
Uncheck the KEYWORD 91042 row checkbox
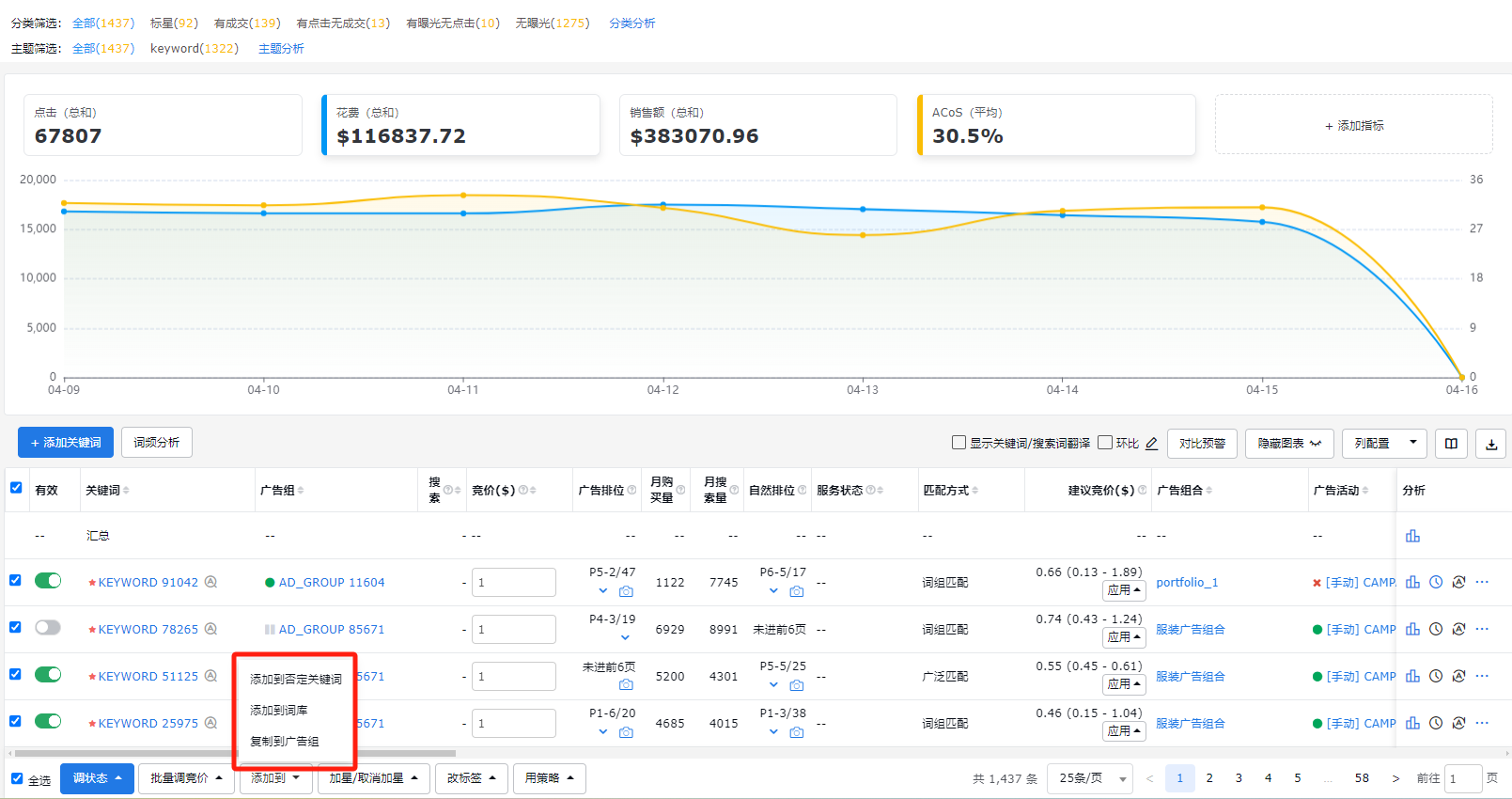15,580
